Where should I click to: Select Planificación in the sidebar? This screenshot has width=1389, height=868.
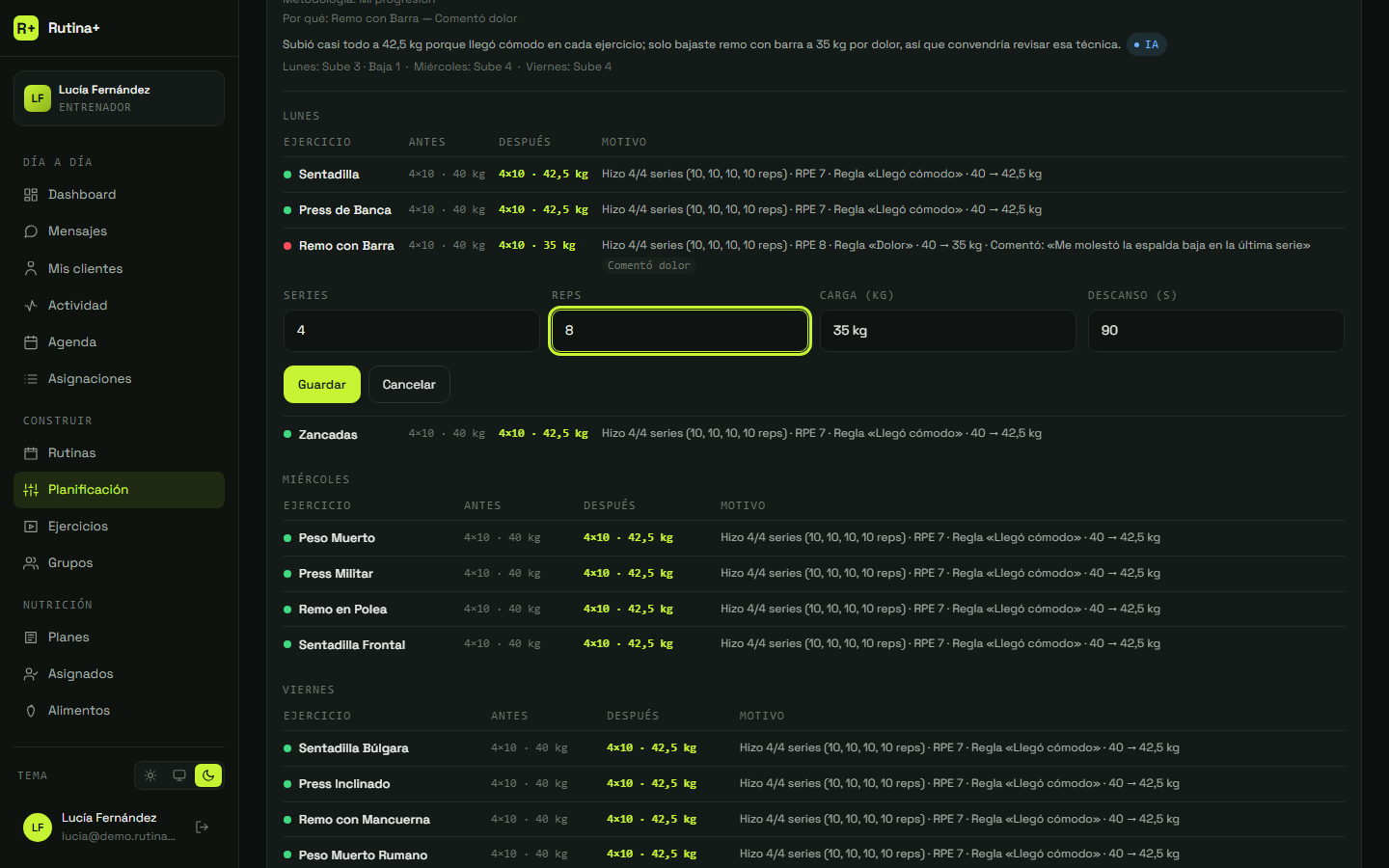[119, 490]
